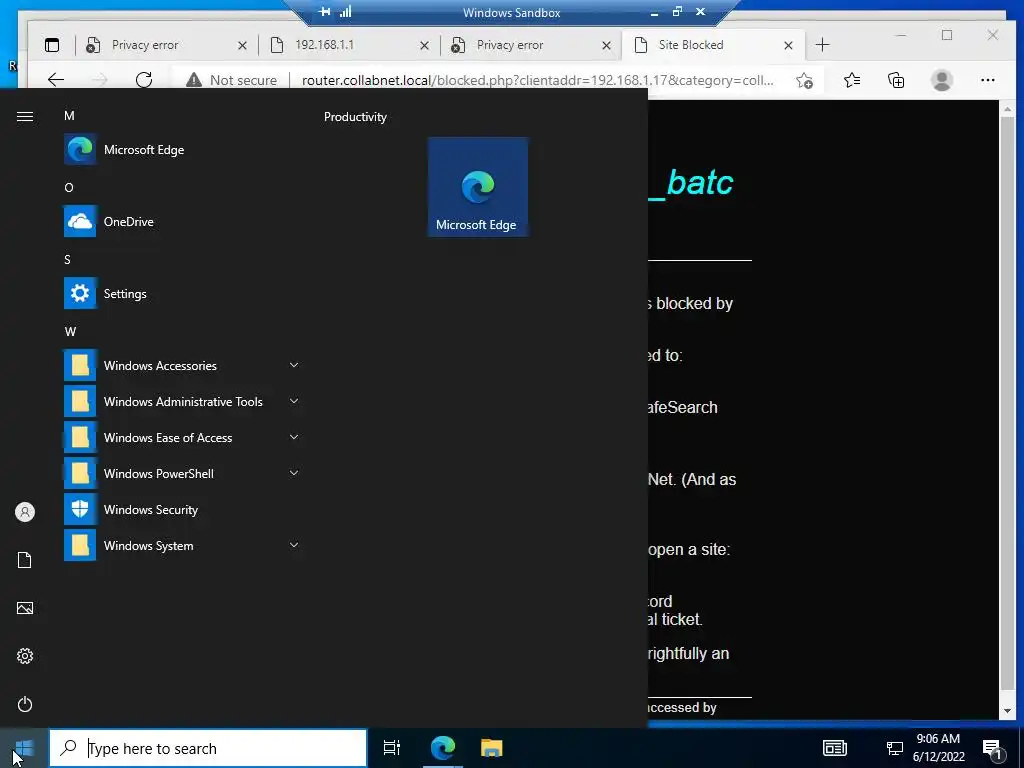Open Settings in the Start app list
The width and height of the screenshot is (1024, 768).
click(x=182, y=293)
